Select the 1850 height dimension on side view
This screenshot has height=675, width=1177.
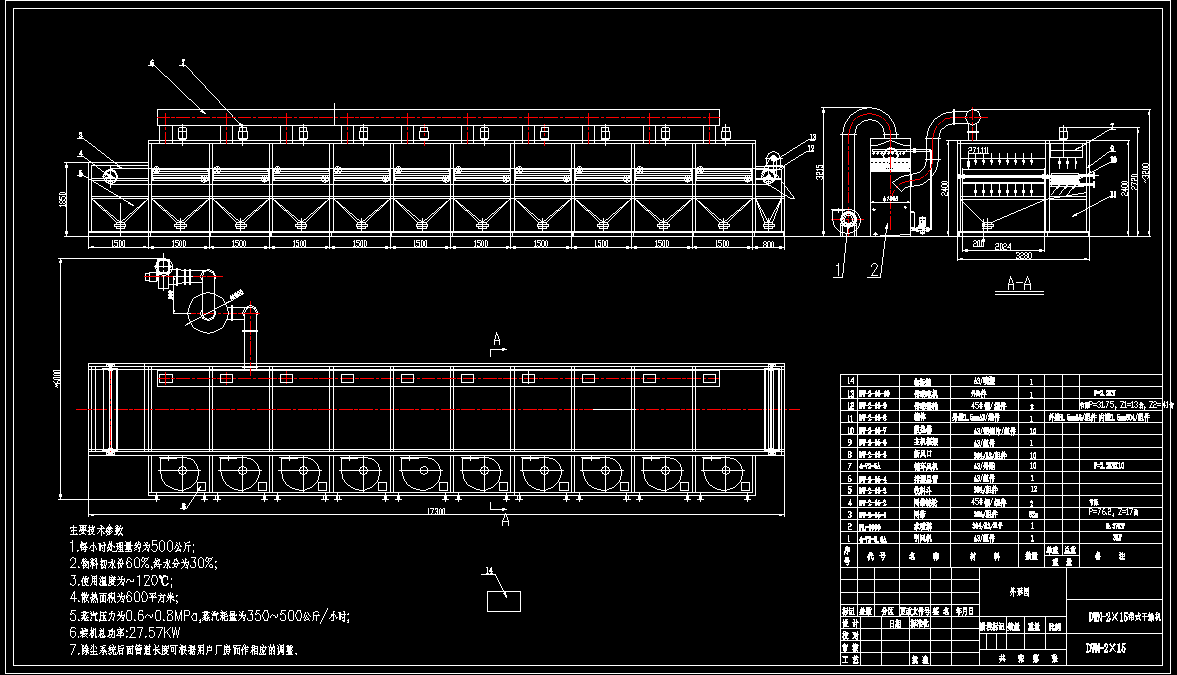point(63,199)
